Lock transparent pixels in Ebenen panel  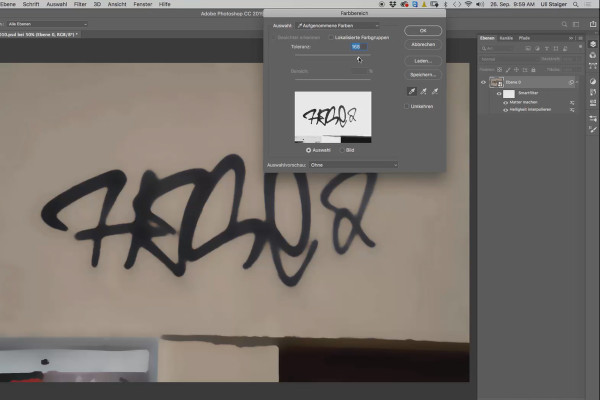499,70
